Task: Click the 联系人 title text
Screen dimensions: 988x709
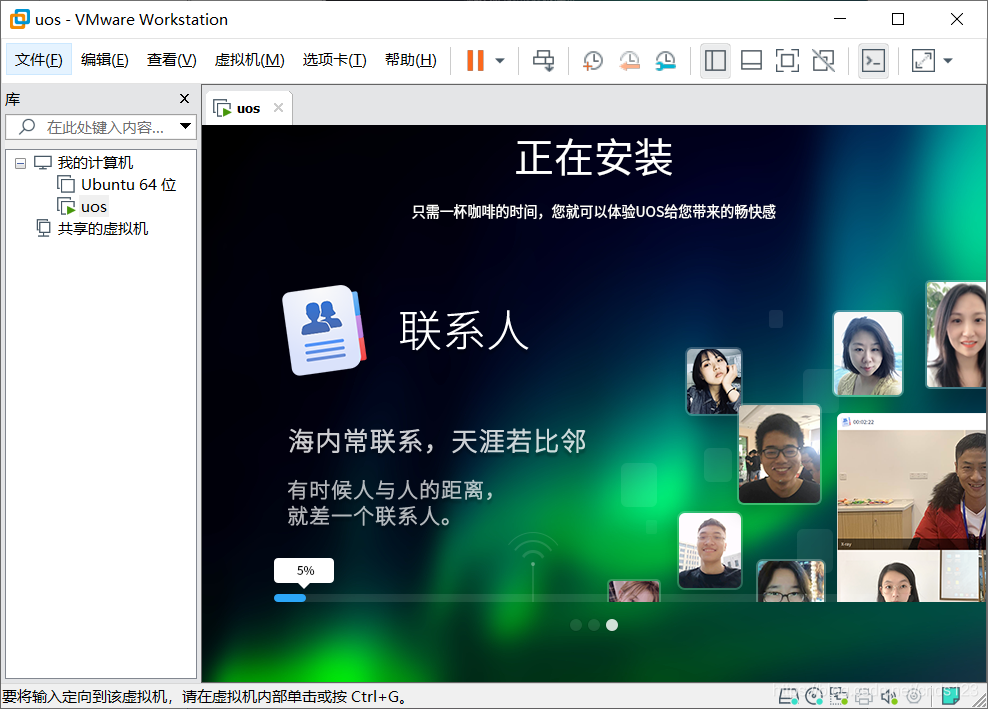Action: [464, 330]
